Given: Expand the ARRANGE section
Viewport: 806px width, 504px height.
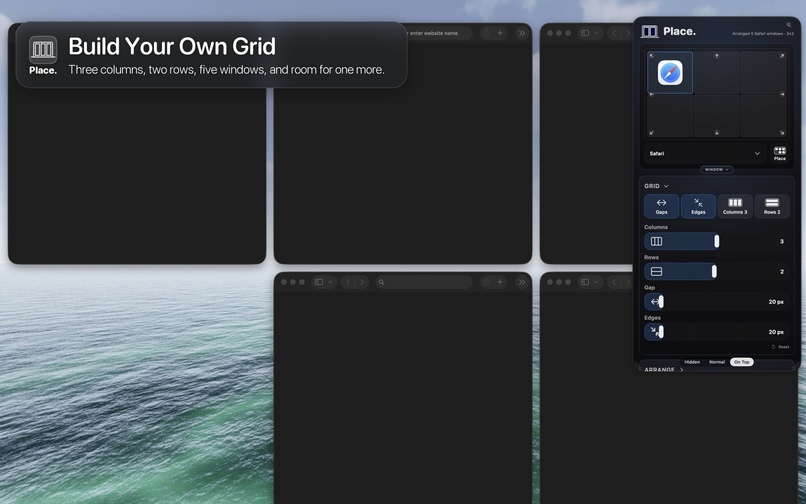Looking at the screenshot, I should coord(664,370).
